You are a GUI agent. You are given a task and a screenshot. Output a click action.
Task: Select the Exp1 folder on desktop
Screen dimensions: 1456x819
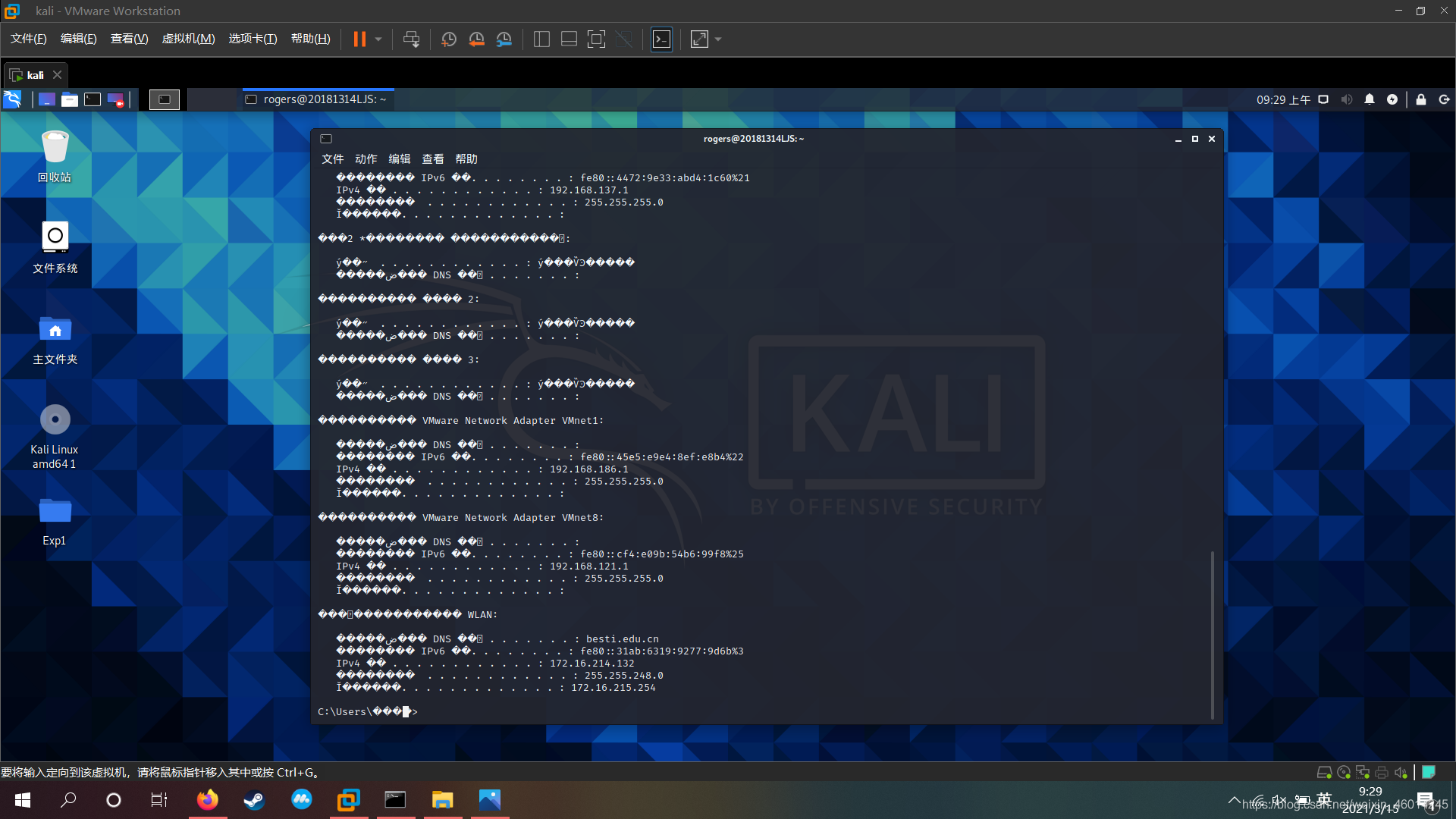55,521
